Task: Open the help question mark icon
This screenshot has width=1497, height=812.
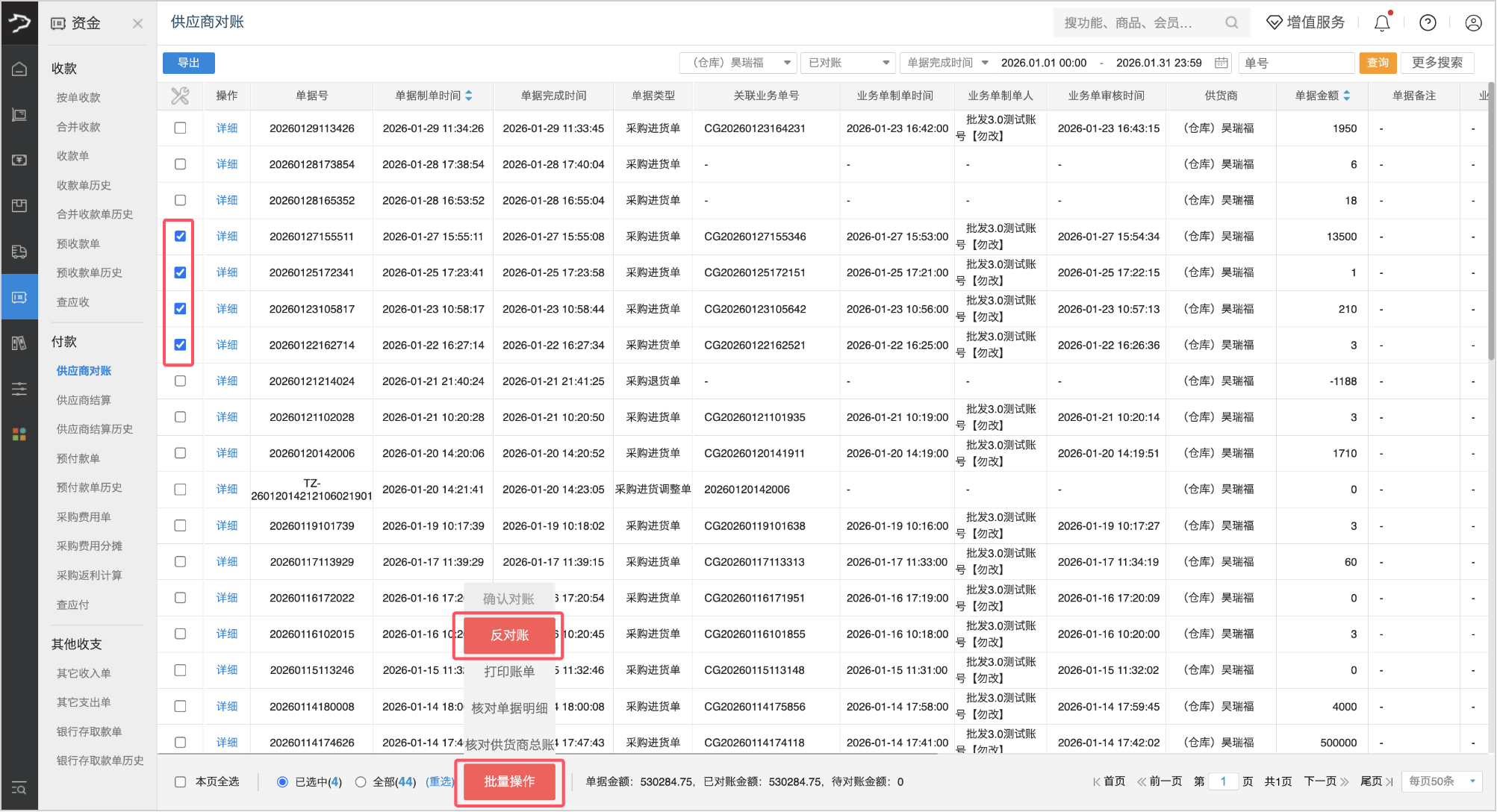Action: tap(1428, 23)
